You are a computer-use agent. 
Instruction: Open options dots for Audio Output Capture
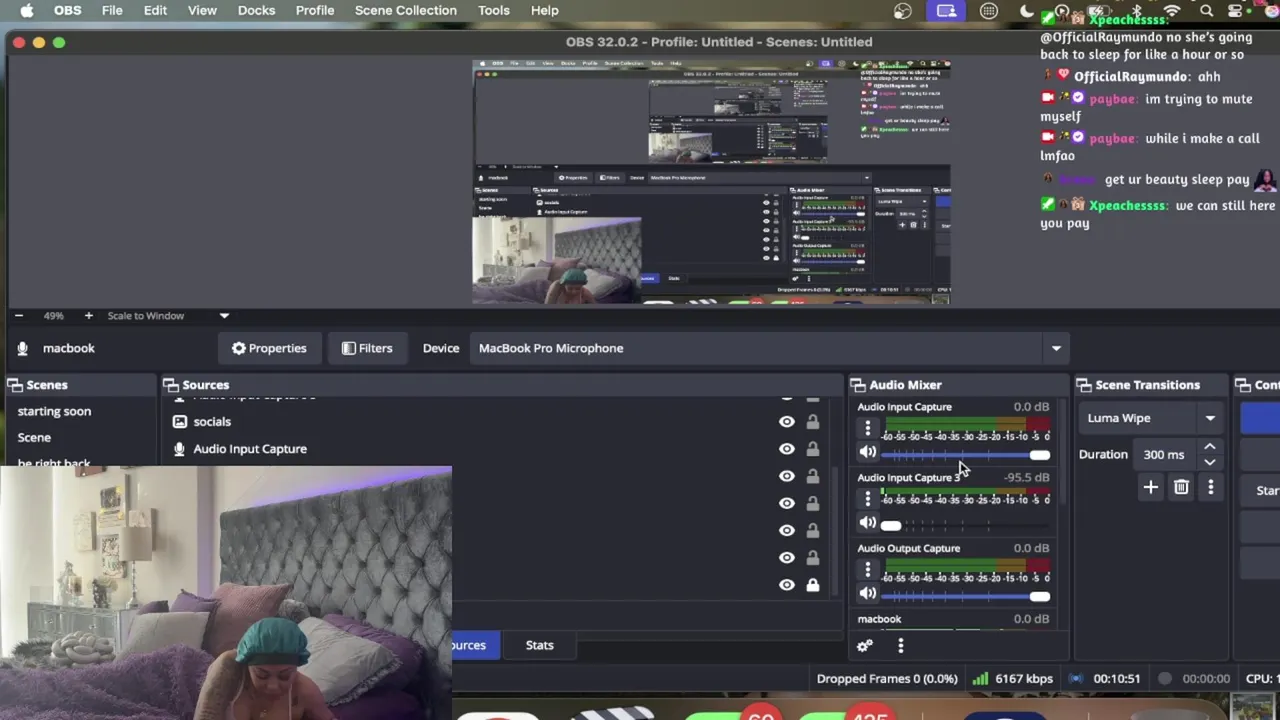pos(867,570)
